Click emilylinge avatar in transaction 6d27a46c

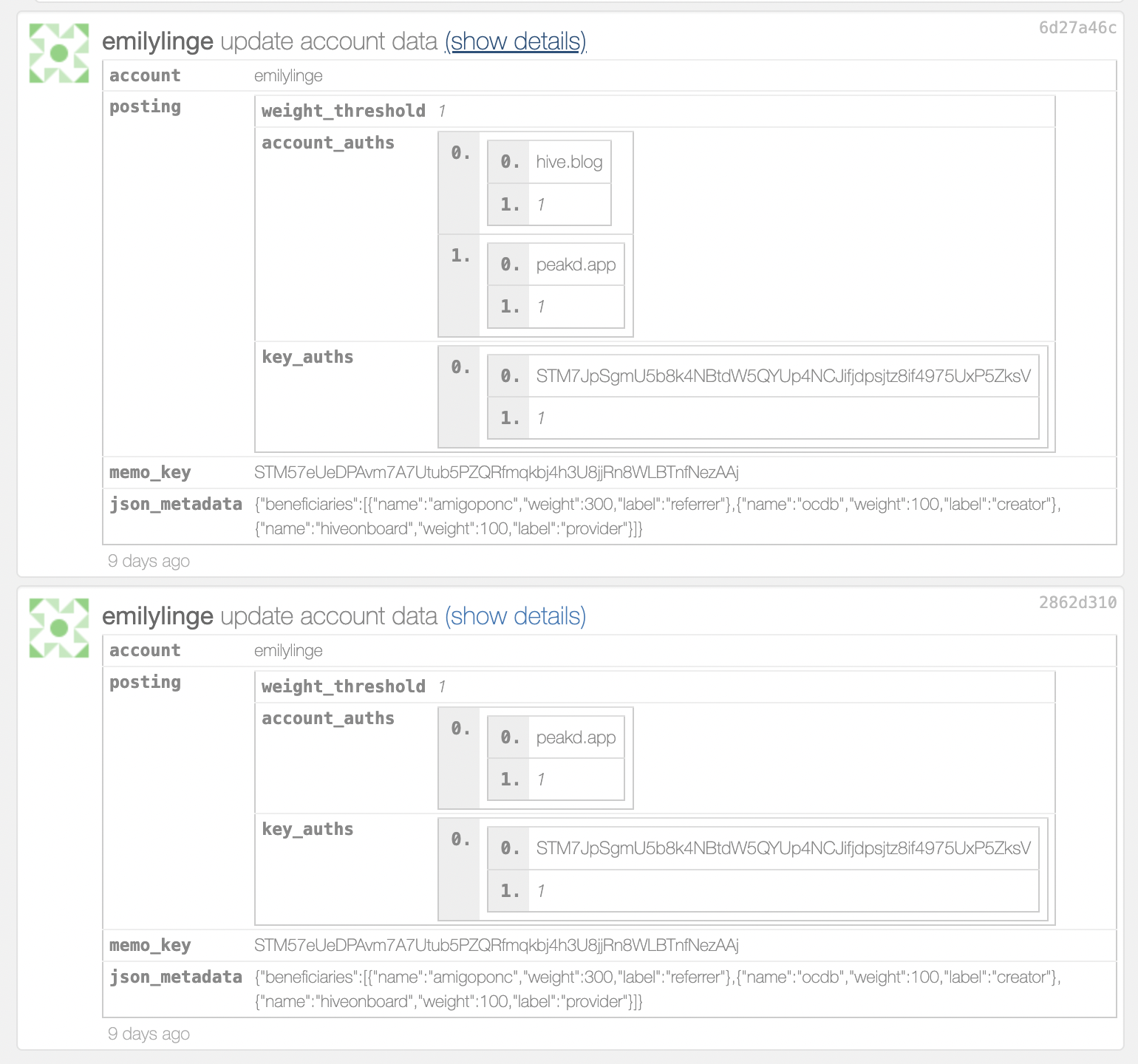[x=59, y=53]
